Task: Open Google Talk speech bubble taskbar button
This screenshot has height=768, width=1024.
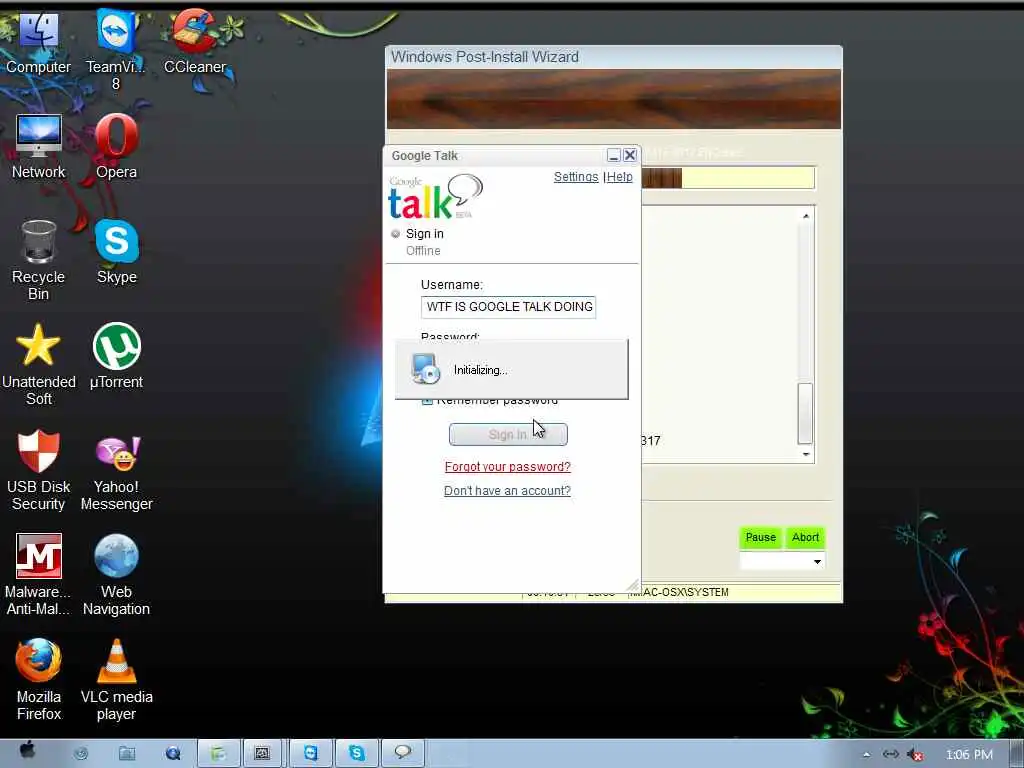Action: click(402, 753)
